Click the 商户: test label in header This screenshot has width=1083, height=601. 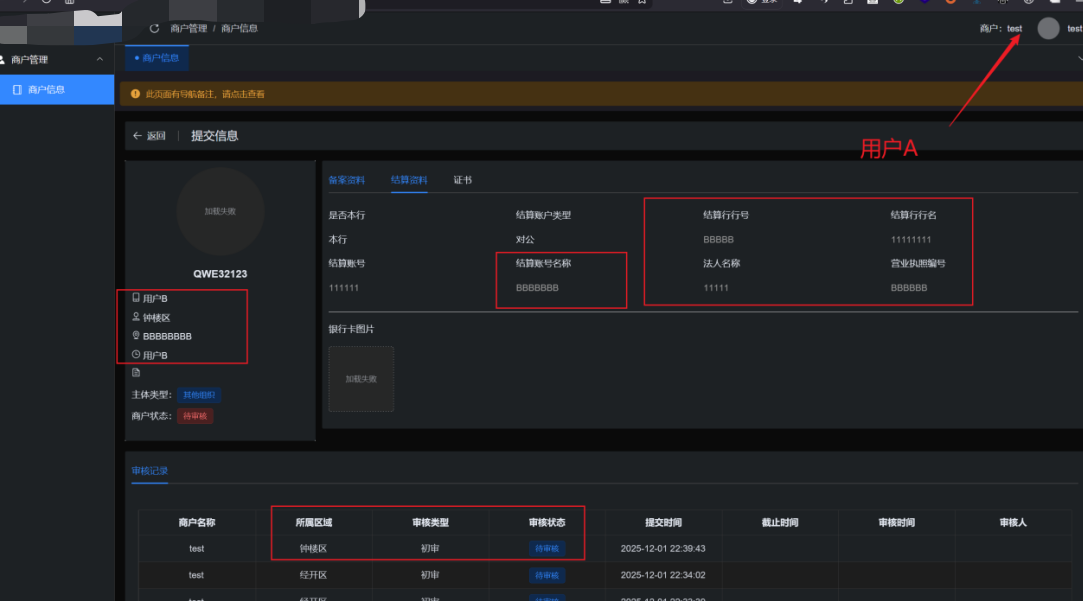tap(1001, 28)
